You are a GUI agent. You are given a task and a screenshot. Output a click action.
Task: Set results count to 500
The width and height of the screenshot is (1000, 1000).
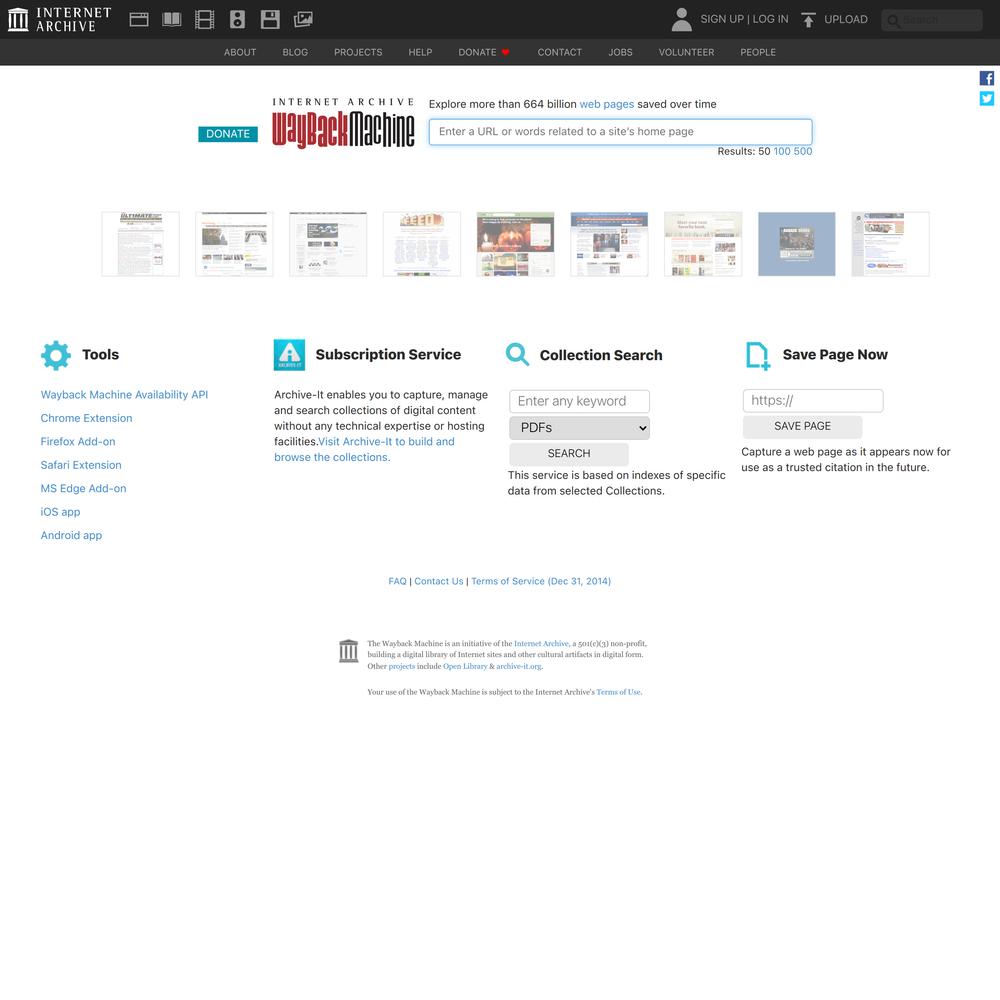803,151
